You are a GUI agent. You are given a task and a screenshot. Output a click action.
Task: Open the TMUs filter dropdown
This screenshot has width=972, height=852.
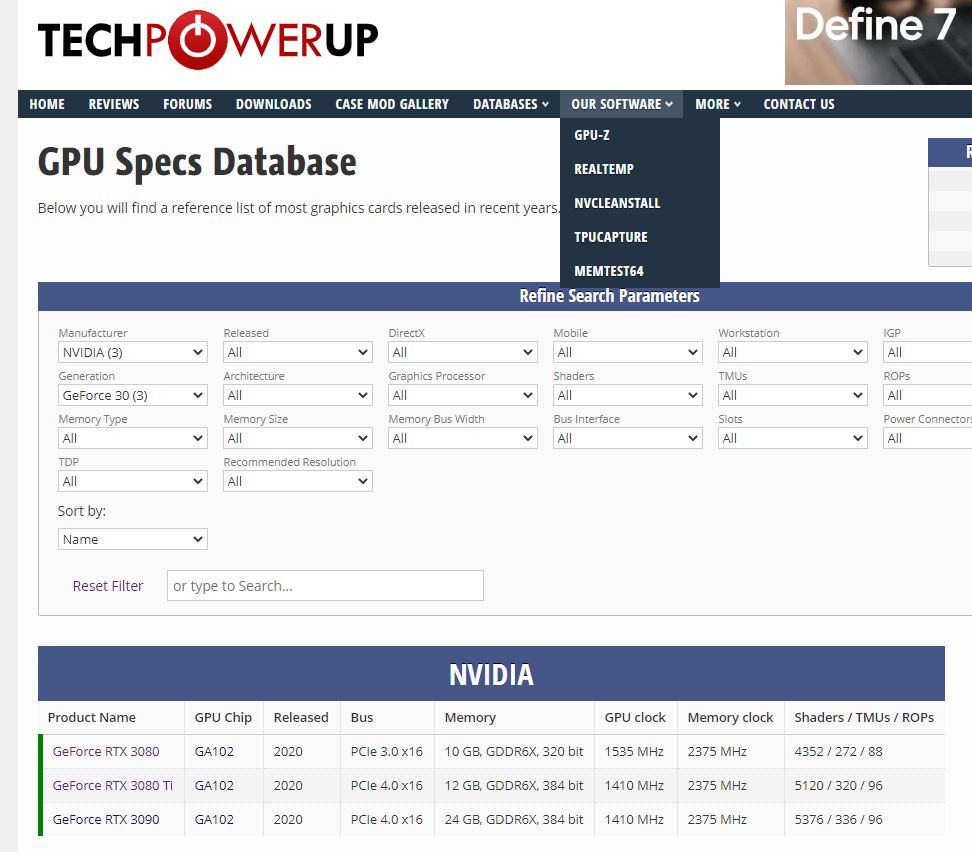click(x=792, y=395)
